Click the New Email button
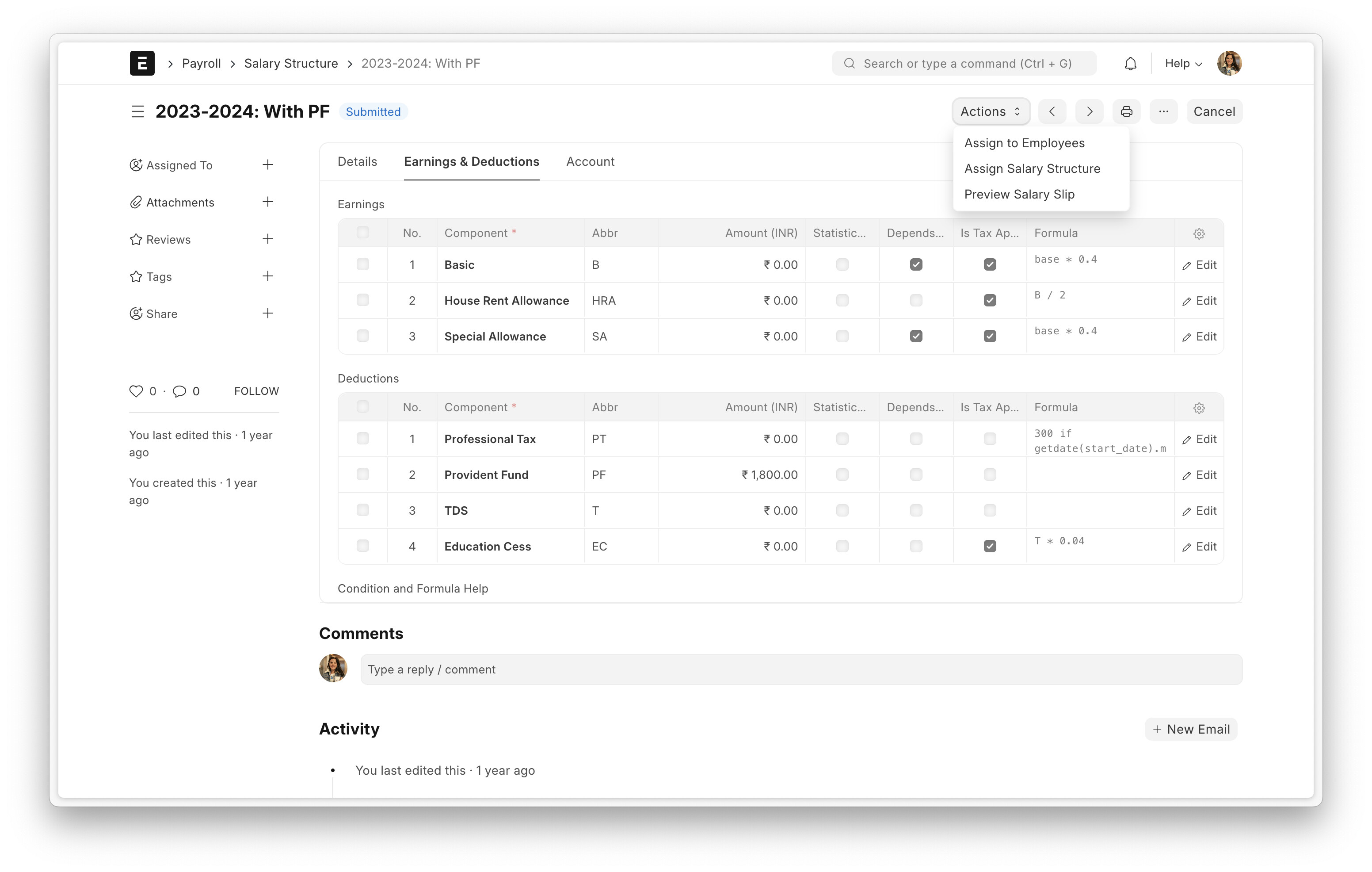Screen dimensions: 1372x872 (x=1191, y=730)
